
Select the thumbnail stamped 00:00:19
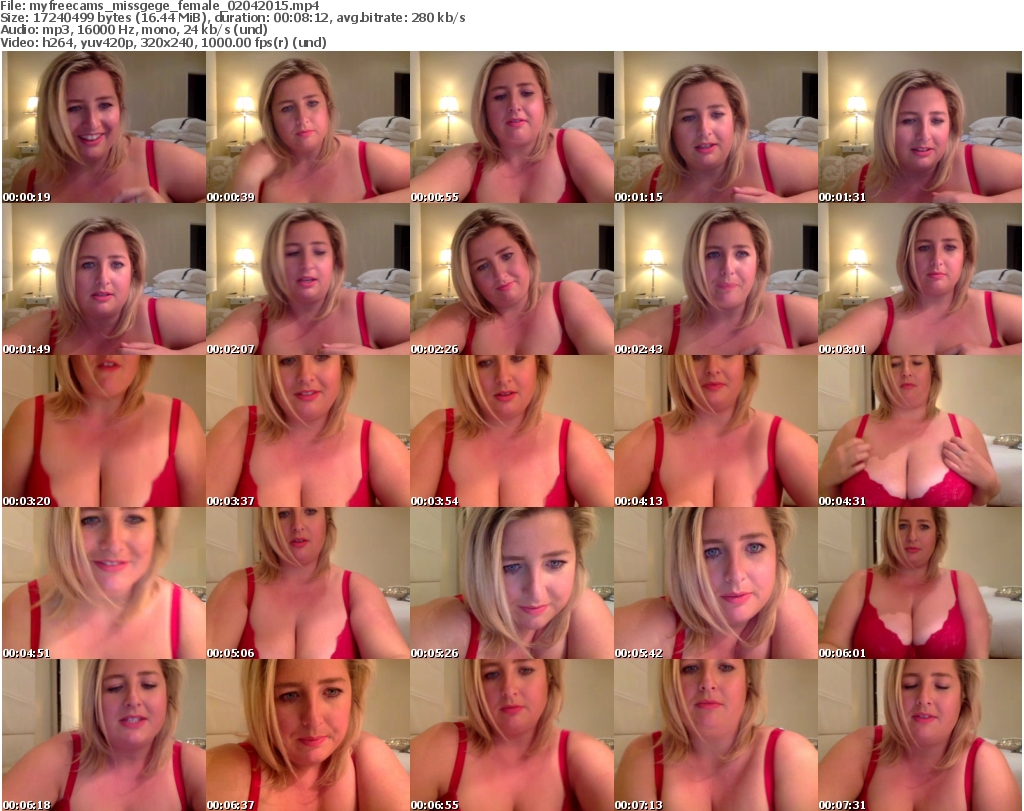point(104,127)
